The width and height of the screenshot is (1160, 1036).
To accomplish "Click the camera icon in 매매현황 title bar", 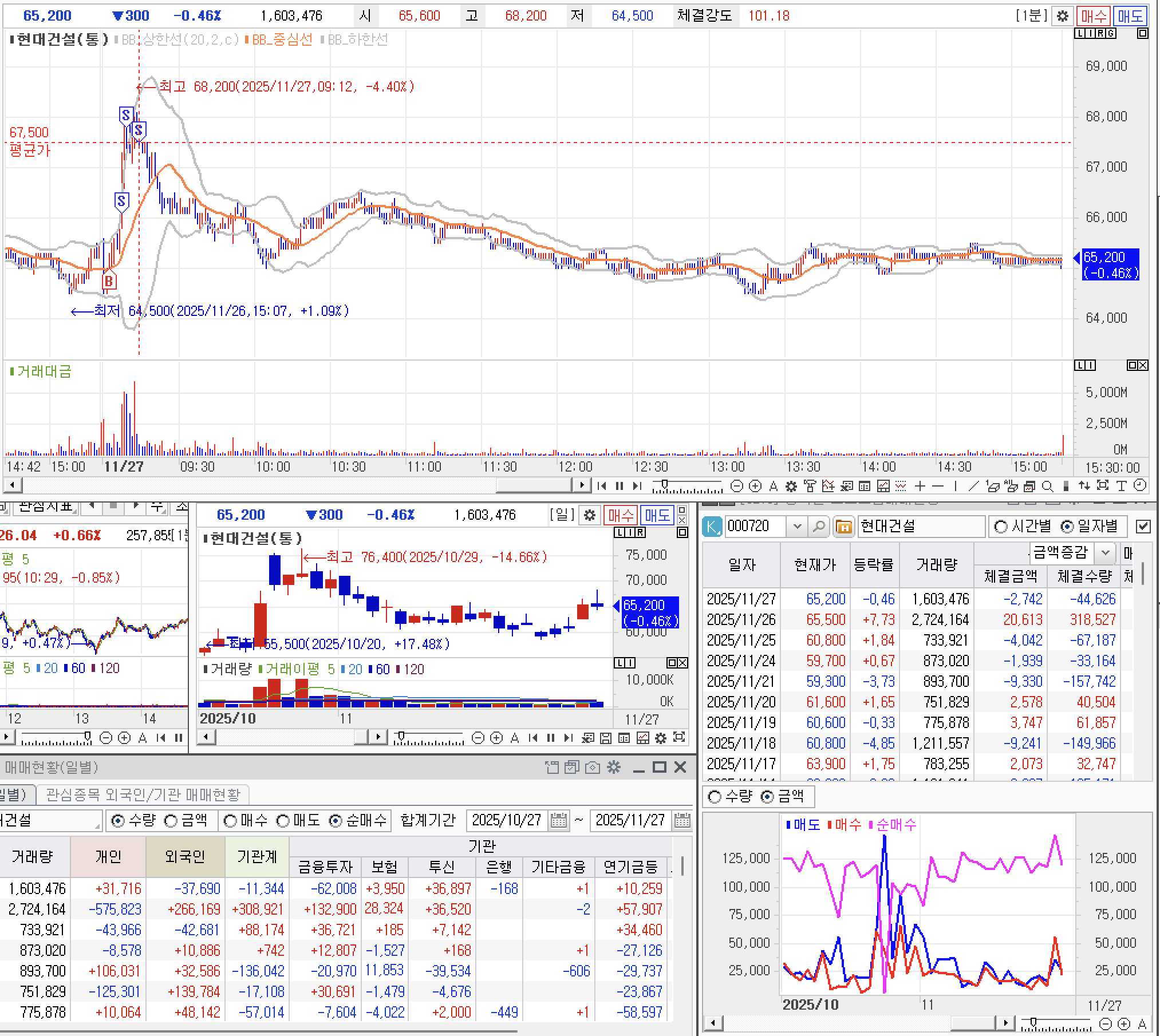I will 593,767.
